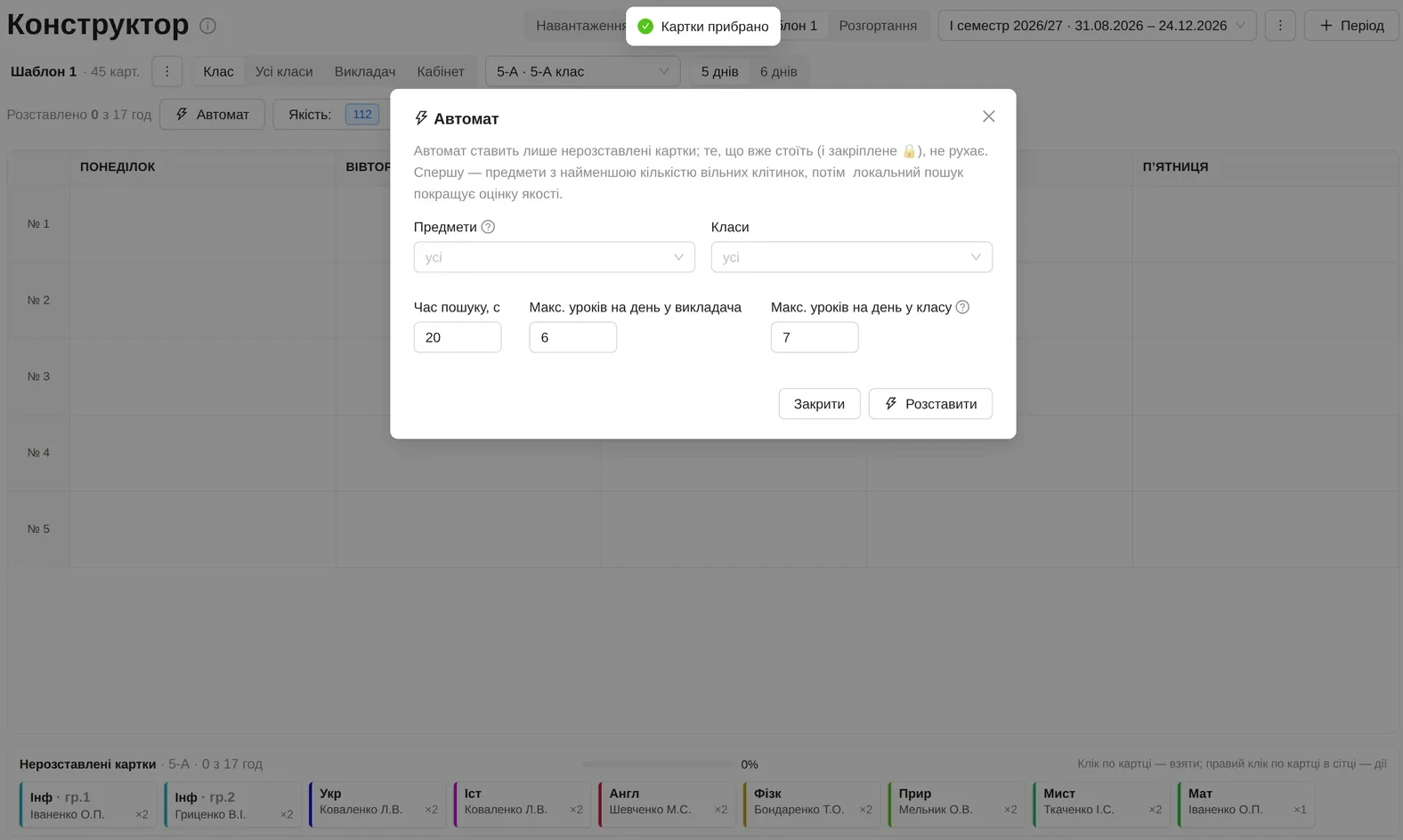This screenshot has height=840, width=1403.
Task: Select 5 днів option
Action: pos(719,71)
